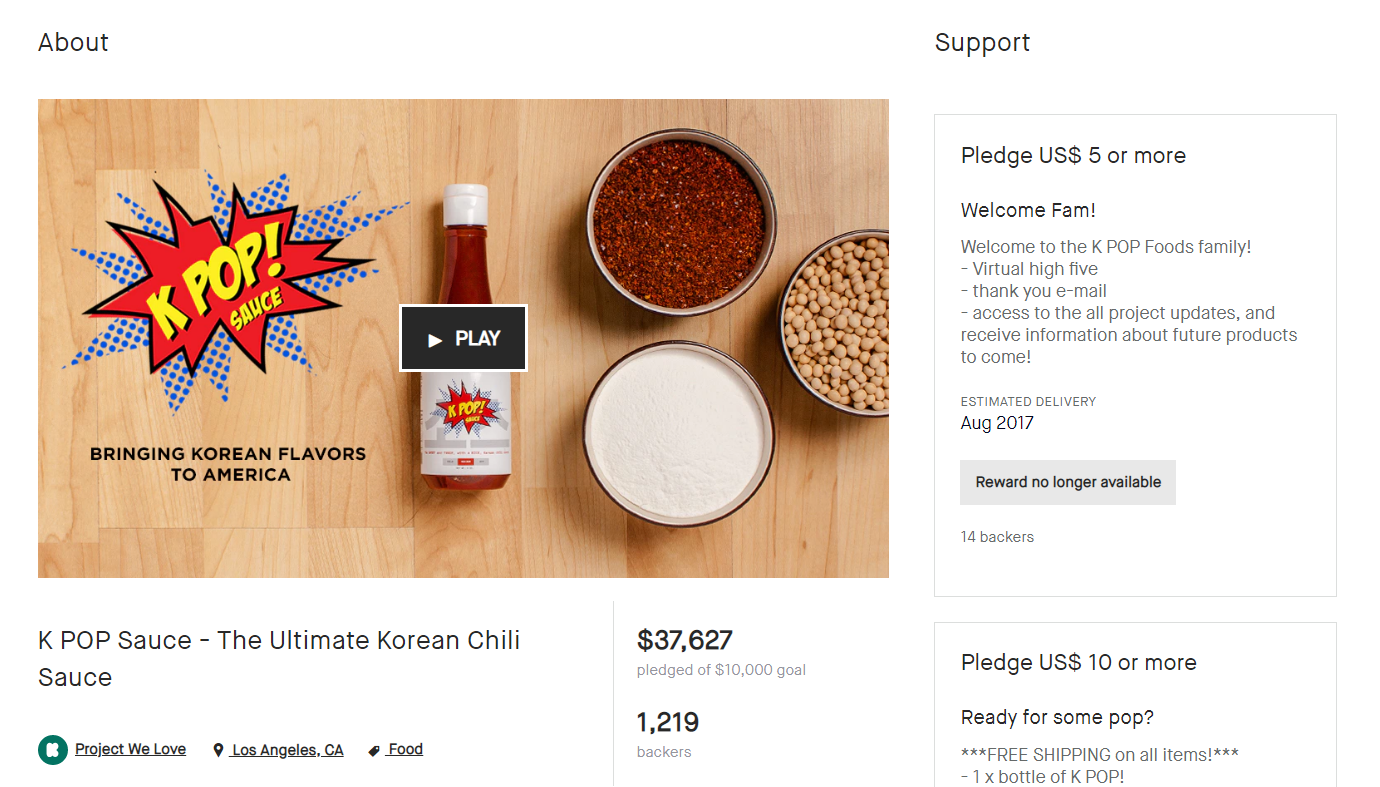Image resolution: width=1380 pixels, height=787 pixels.
Task: Open the Food category link
Action: (405, 749)
